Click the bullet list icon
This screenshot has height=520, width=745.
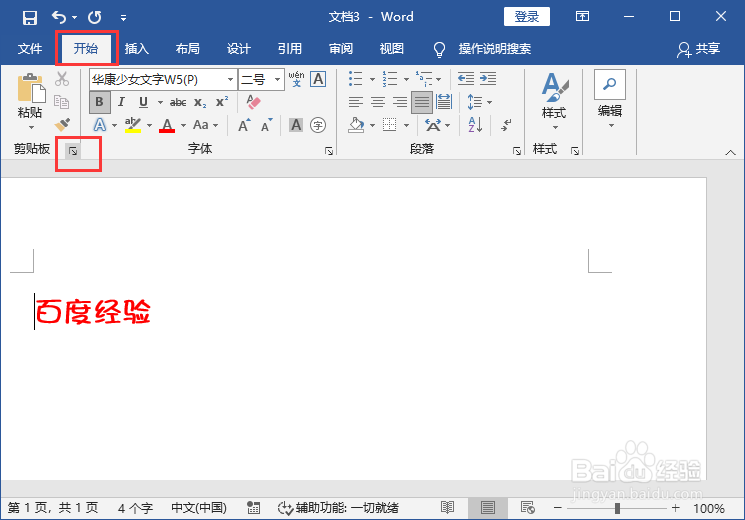355,79
